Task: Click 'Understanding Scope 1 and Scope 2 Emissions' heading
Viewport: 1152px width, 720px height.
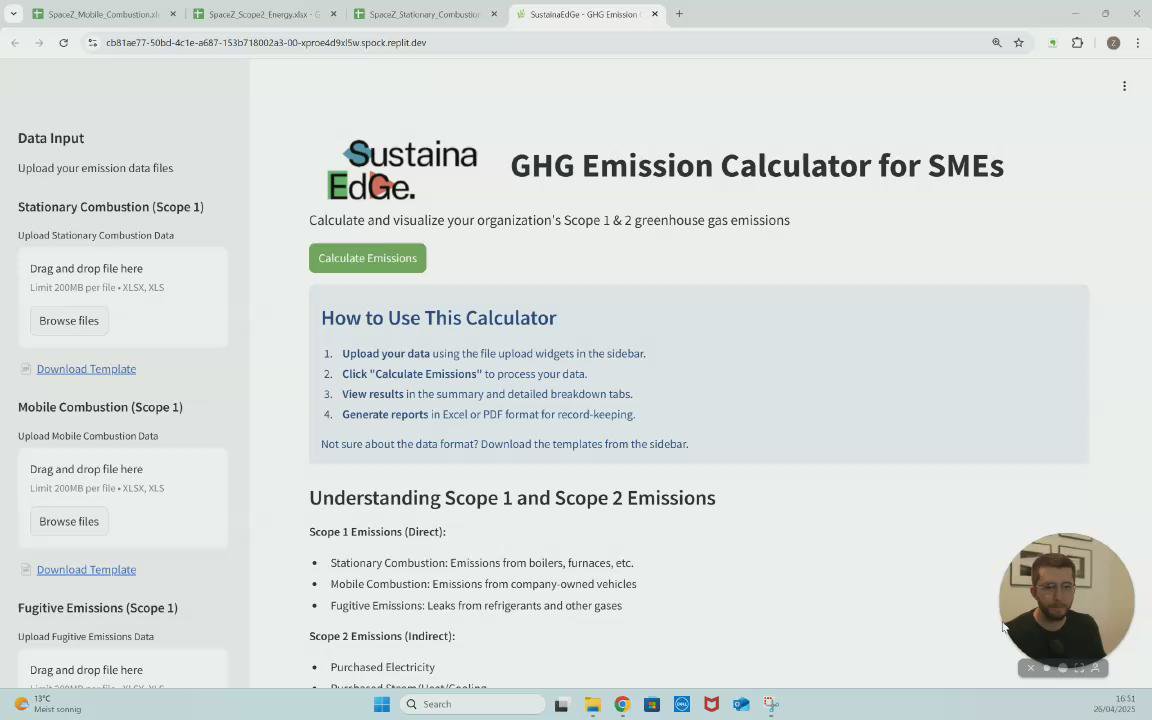Action: click(512, 498)
